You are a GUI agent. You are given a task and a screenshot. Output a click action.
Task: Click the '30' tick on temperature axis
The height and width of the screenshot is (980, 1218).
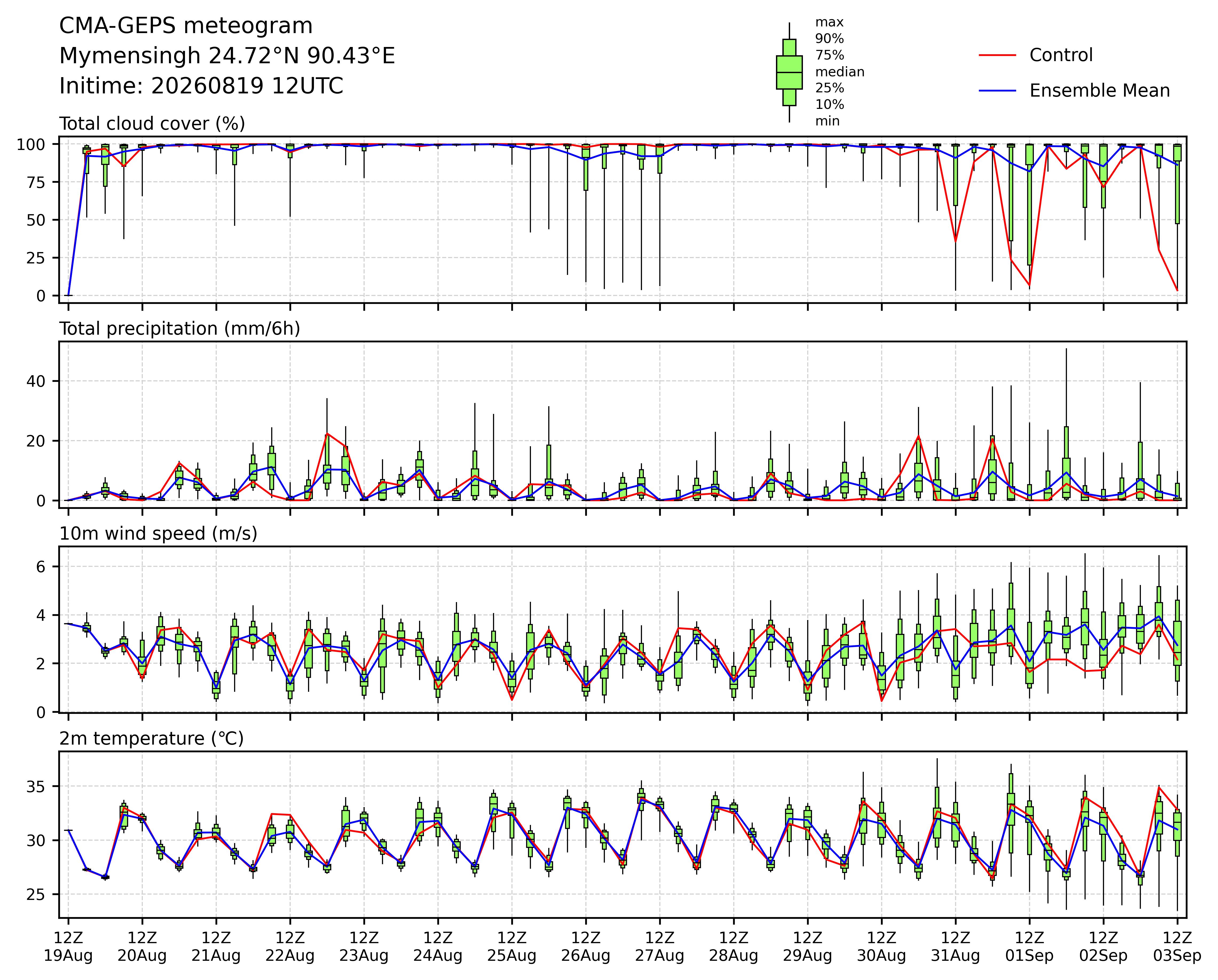(36, 841)
